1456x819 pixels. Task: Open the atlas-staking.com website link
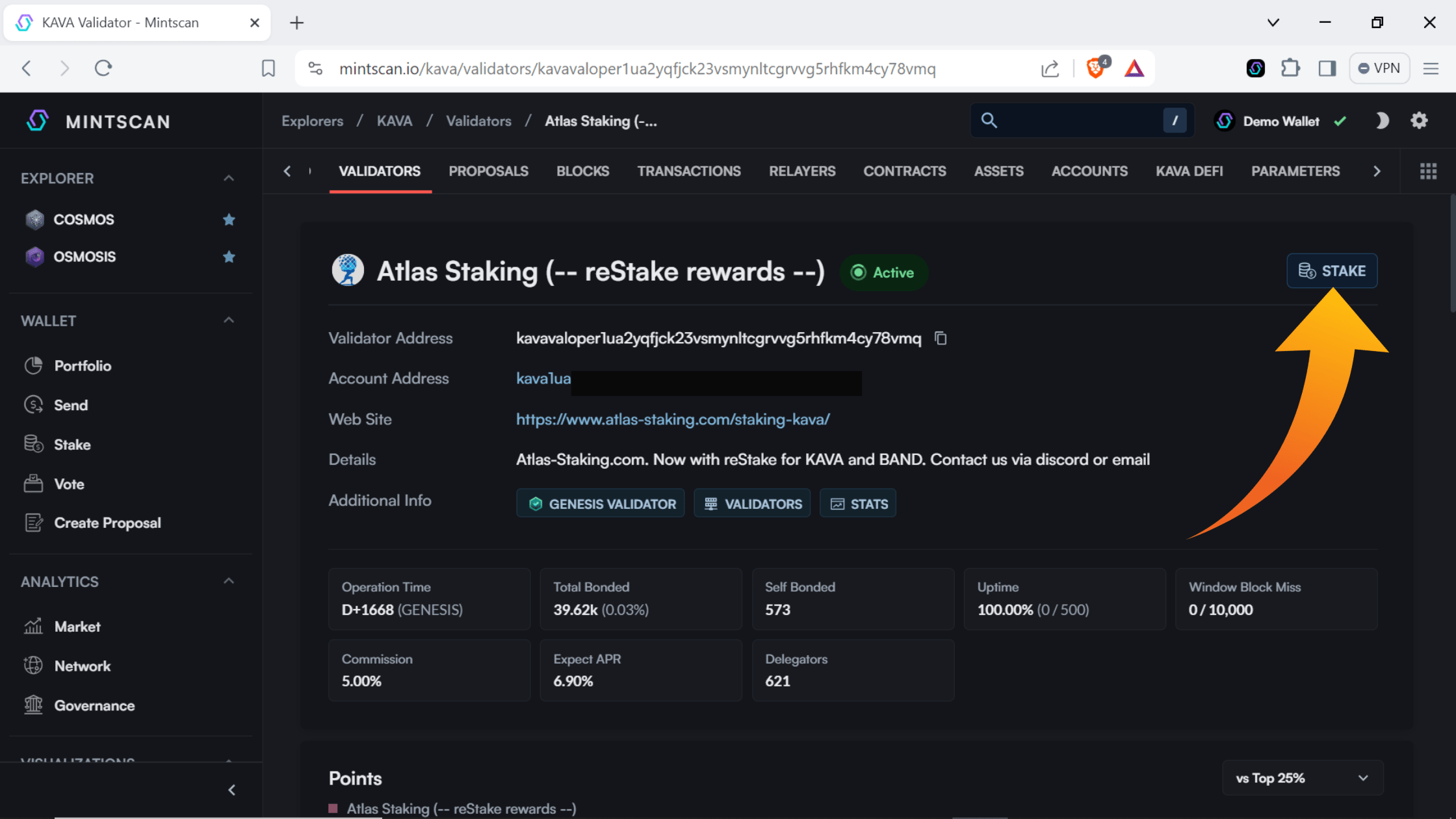coord(673,419)
